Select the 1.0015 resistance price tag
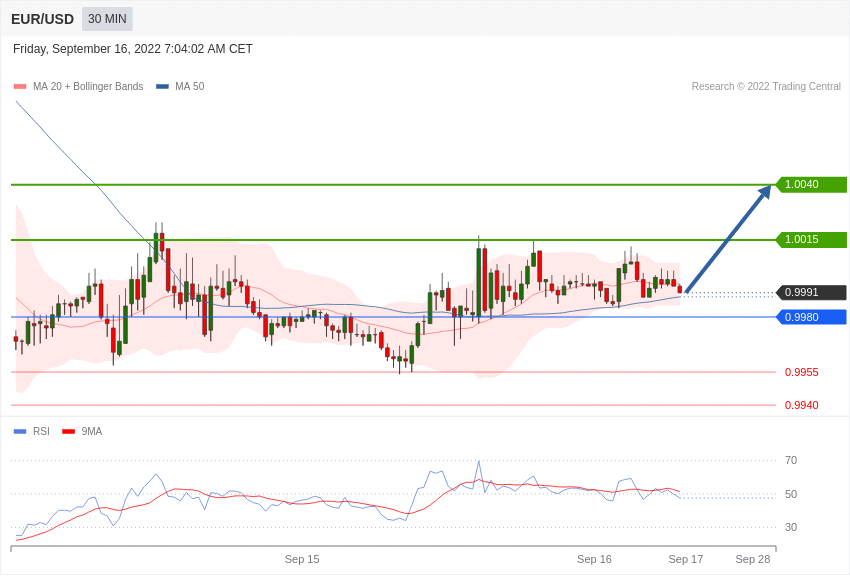 point(812,240)
